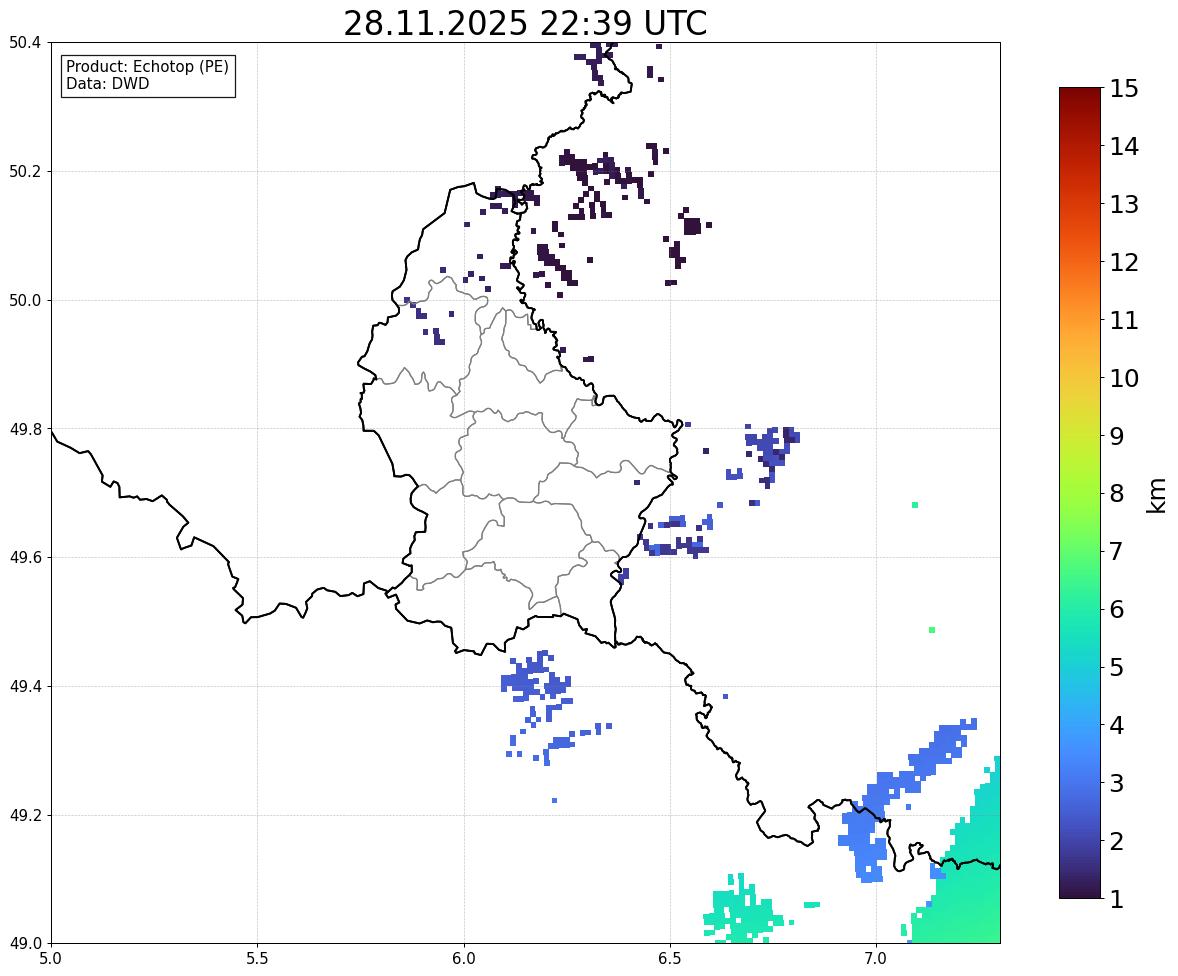Click the colorbar at the 6 km level

click(1080, 609)
